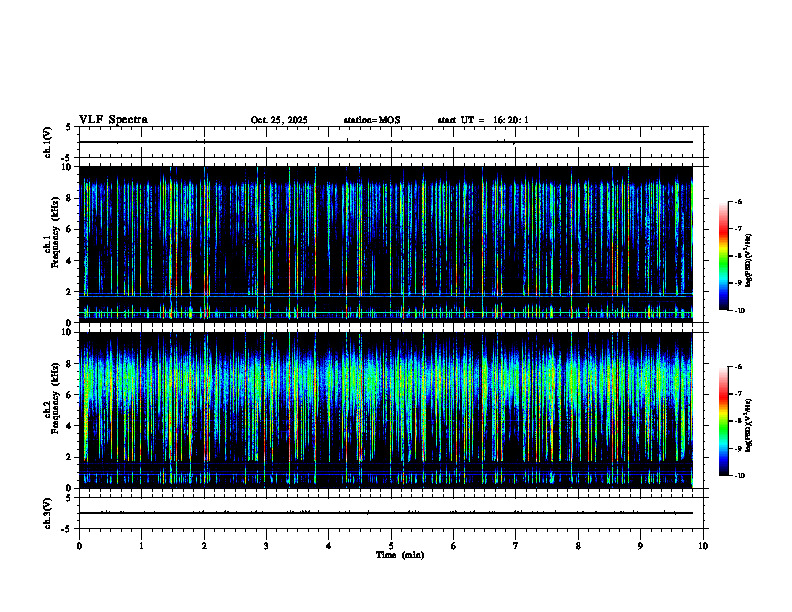Image resolution: width=792 pixels, height=612 pixels.
Task: Click the "5" upper tick of ch.1(V) axis
Action: coord(68,127)
